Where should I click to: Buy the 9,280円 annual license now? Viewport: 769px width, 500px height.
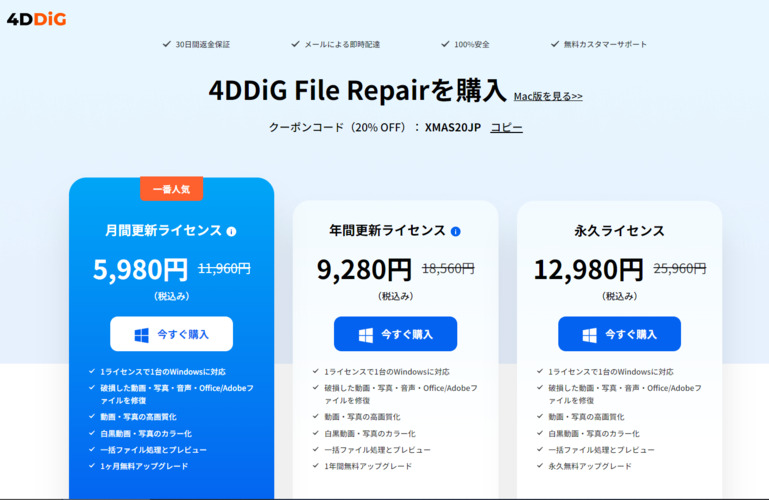[x=395, y=334]
